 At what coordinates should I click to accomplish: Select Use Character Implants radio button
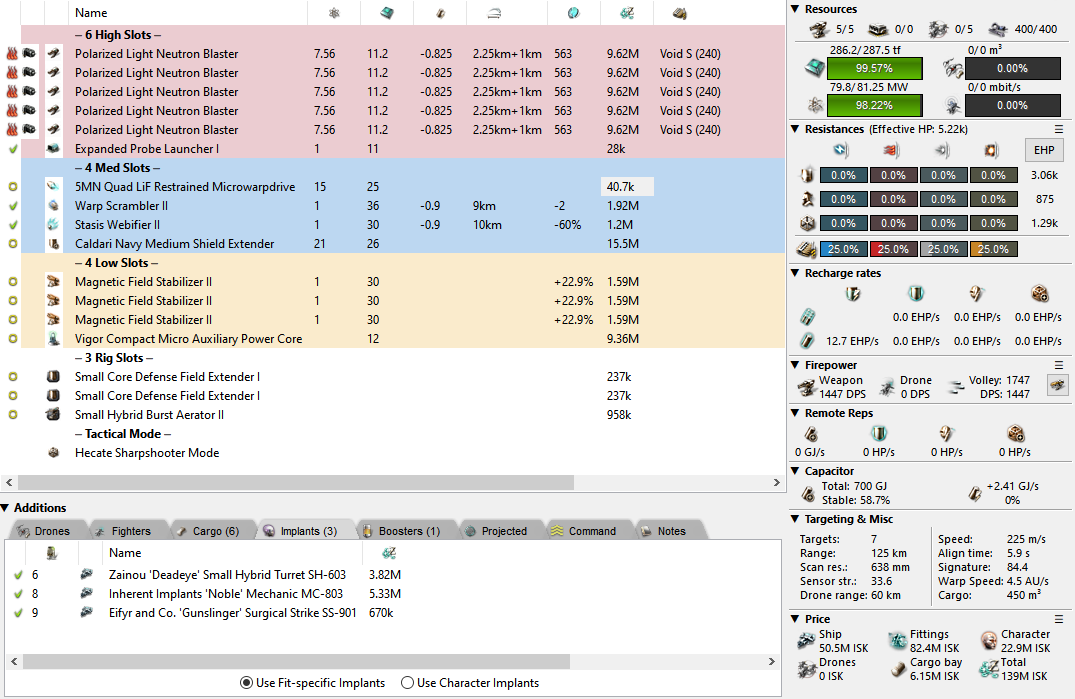tap(407, 683)
